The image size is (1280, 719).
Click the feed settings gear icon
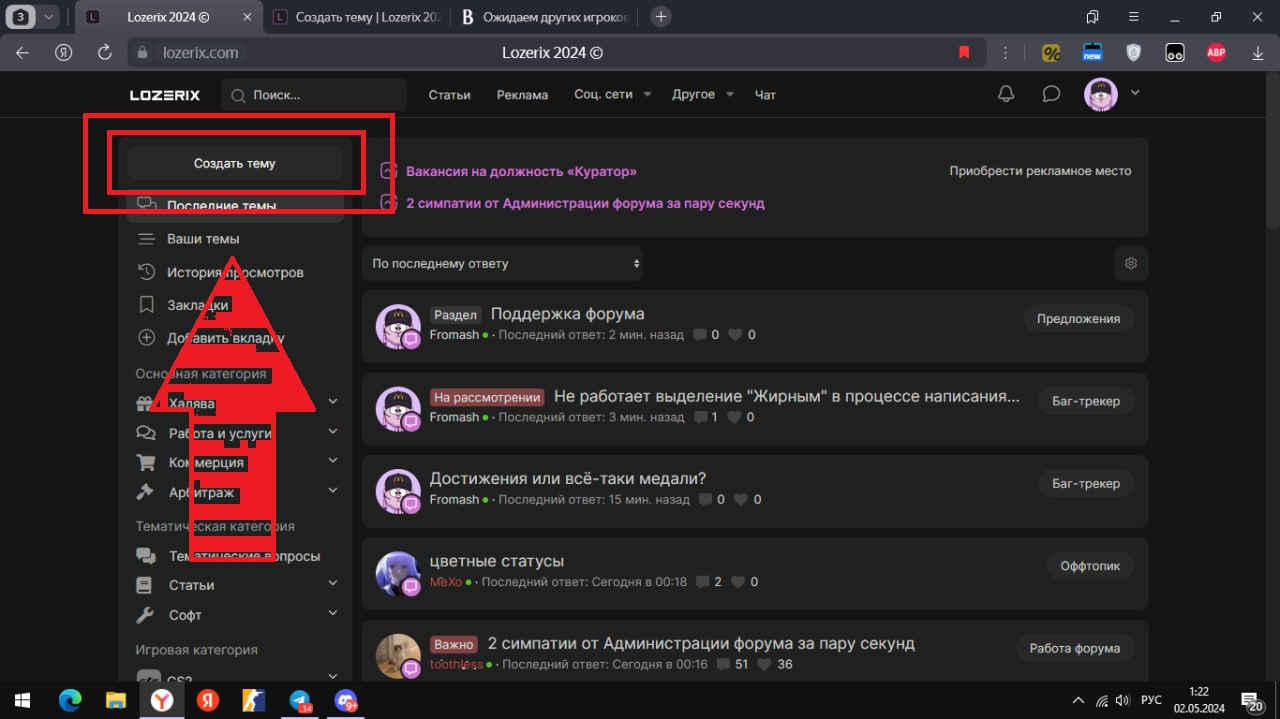coord(1131,264)
